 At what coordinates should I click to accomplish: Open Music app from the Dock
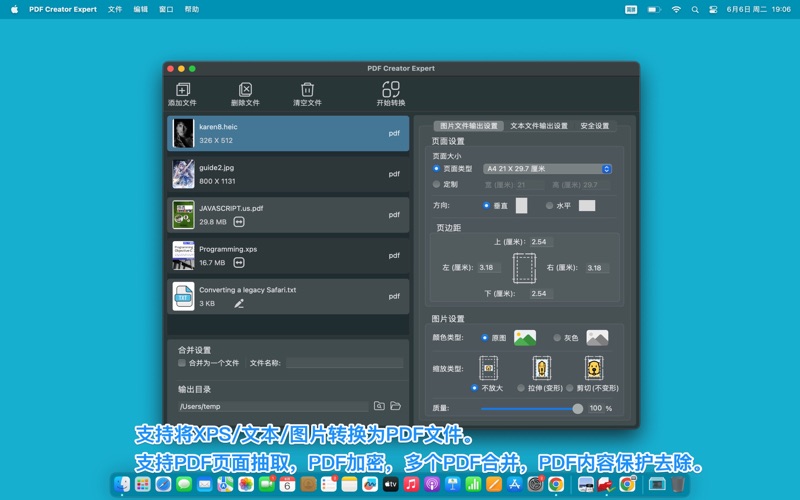pos(411,484)
